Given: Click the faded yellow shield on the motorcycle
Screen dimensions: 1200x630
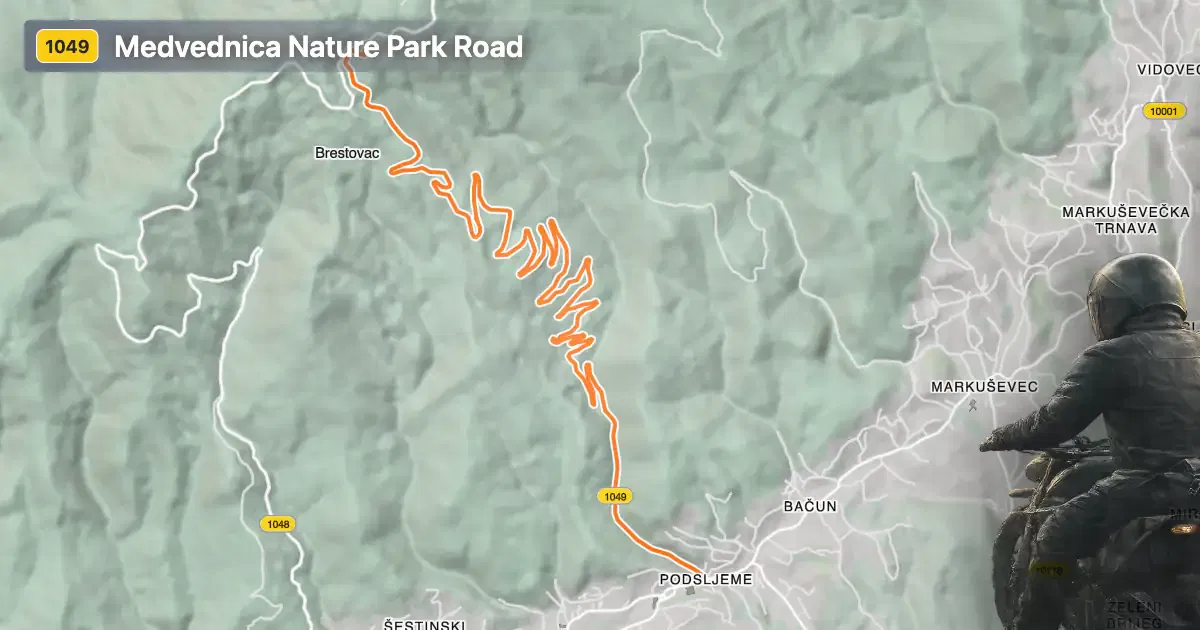Looking at the screenshot, I should tap(1049, 571).
